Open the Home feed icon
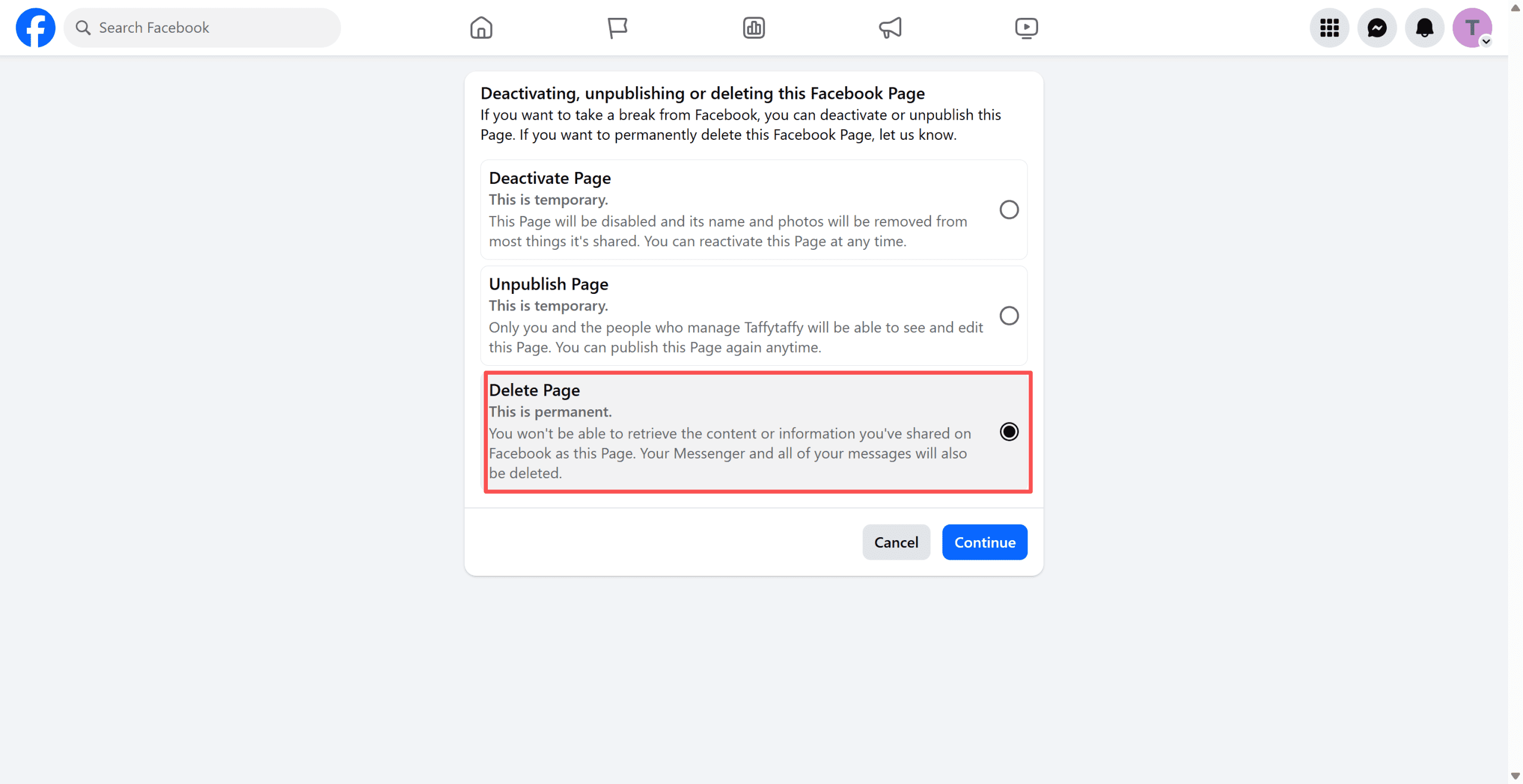The image size is (1523, 784). [x=481, y=27]
